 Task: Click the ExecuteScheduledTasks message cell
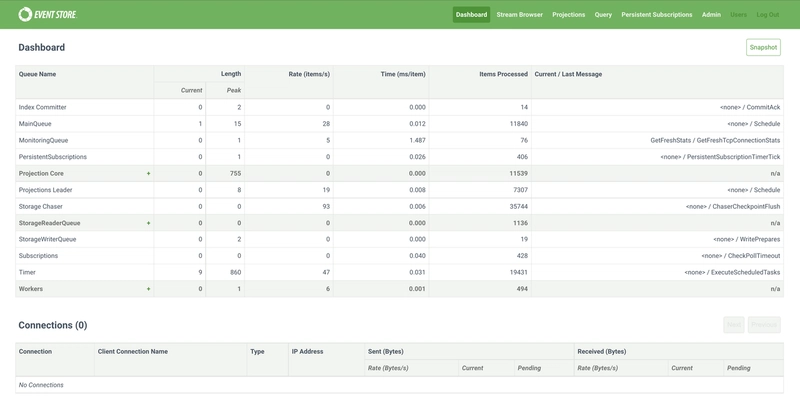pos(732,272)
